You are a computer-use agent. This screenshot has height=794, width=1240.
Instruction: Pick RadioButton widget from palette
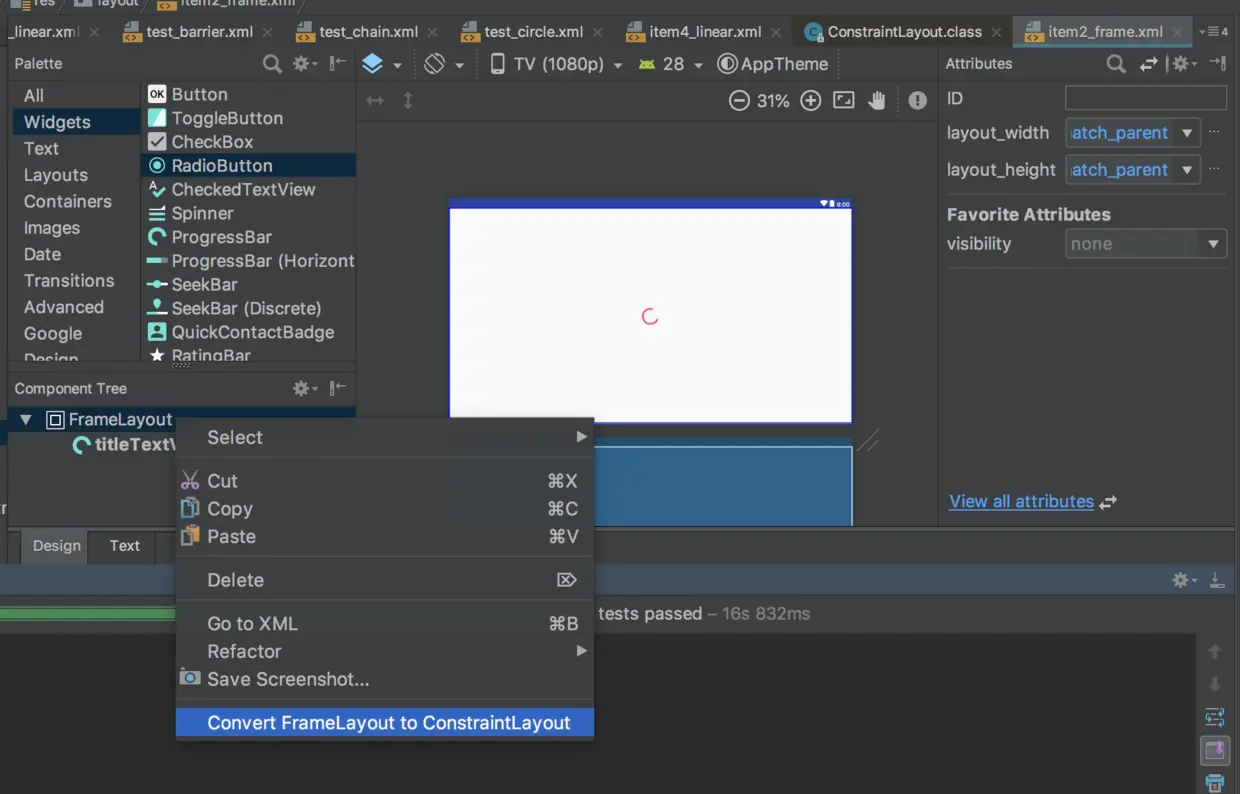pyautogui.click(x=249, y=166)
